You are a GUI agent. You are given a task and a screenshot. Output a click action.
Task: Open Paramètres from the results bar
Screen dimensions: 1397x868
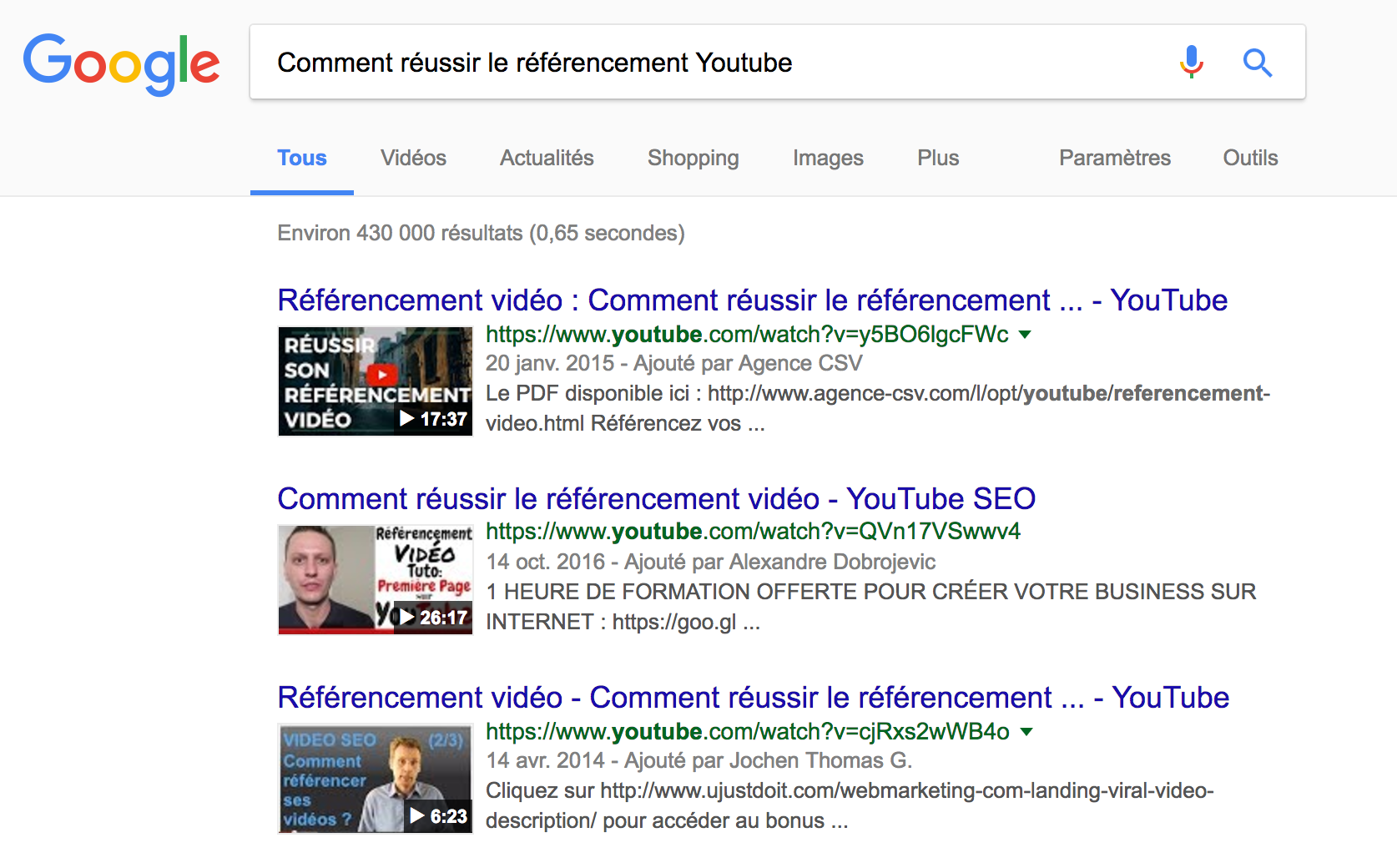pyautogui.click(x=1114, y=158)
